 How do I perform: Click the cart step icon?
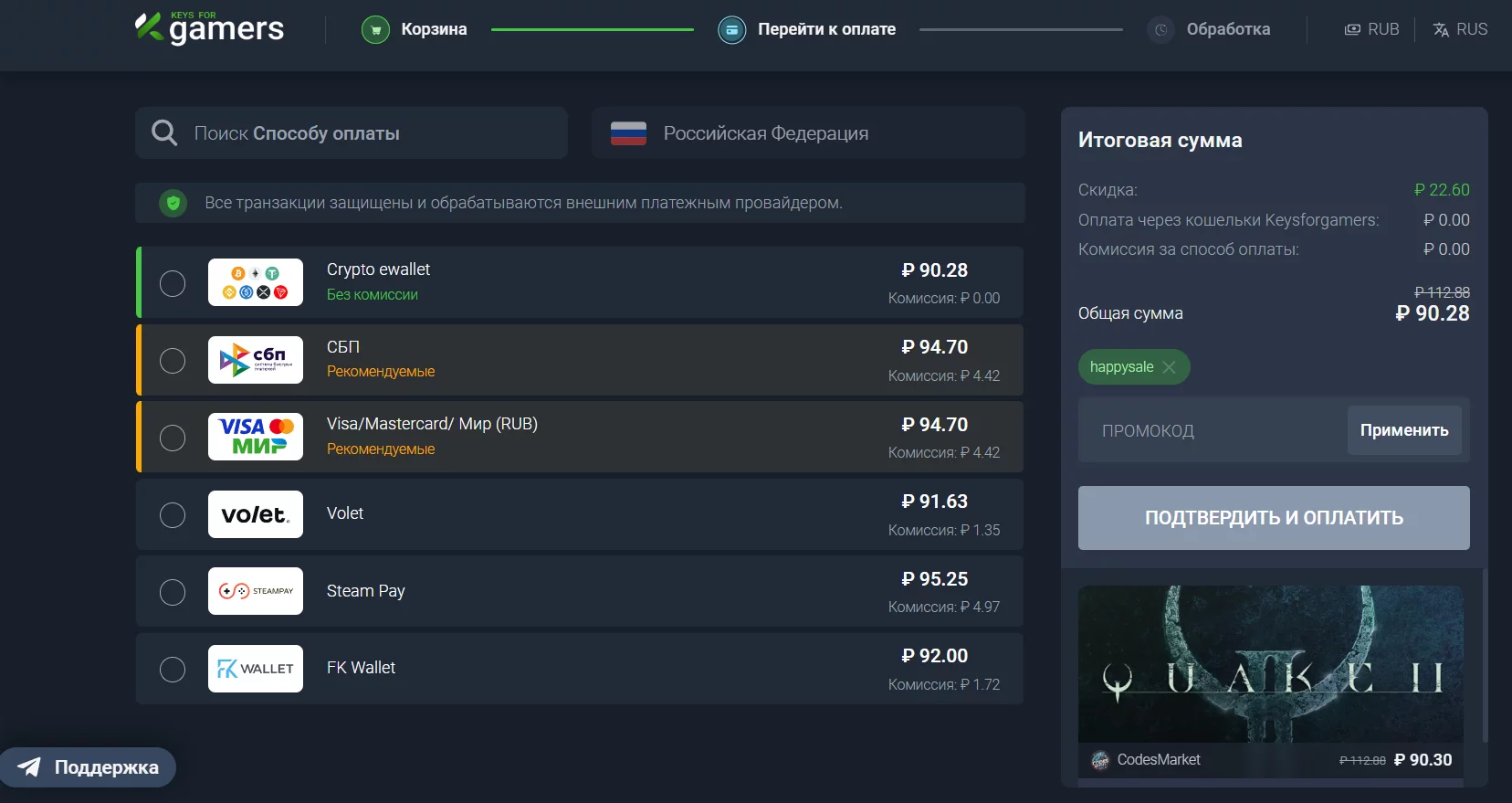coord(375,29)
